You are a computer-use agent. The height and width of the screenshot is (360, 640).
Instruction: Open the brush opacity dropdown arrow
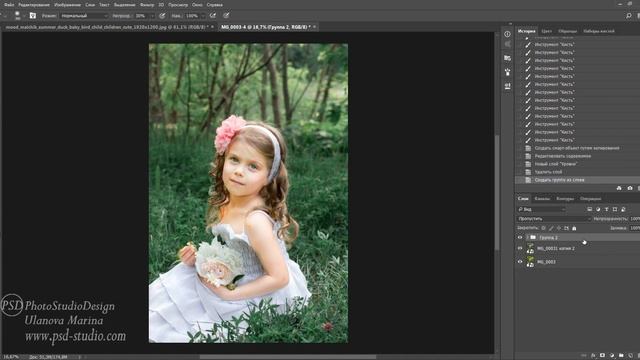point(152,16)
